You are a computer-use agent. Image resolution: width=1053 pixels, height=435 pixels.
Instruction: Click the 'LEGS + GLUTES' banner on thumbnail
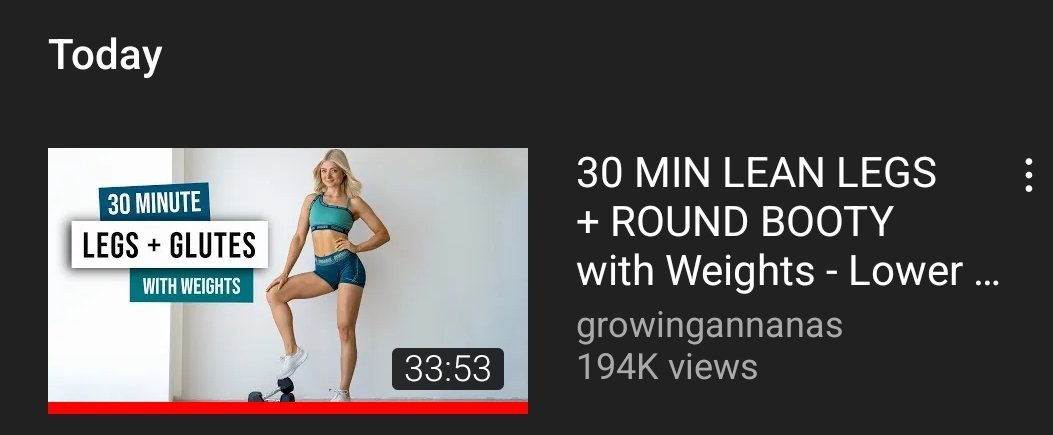169,244
